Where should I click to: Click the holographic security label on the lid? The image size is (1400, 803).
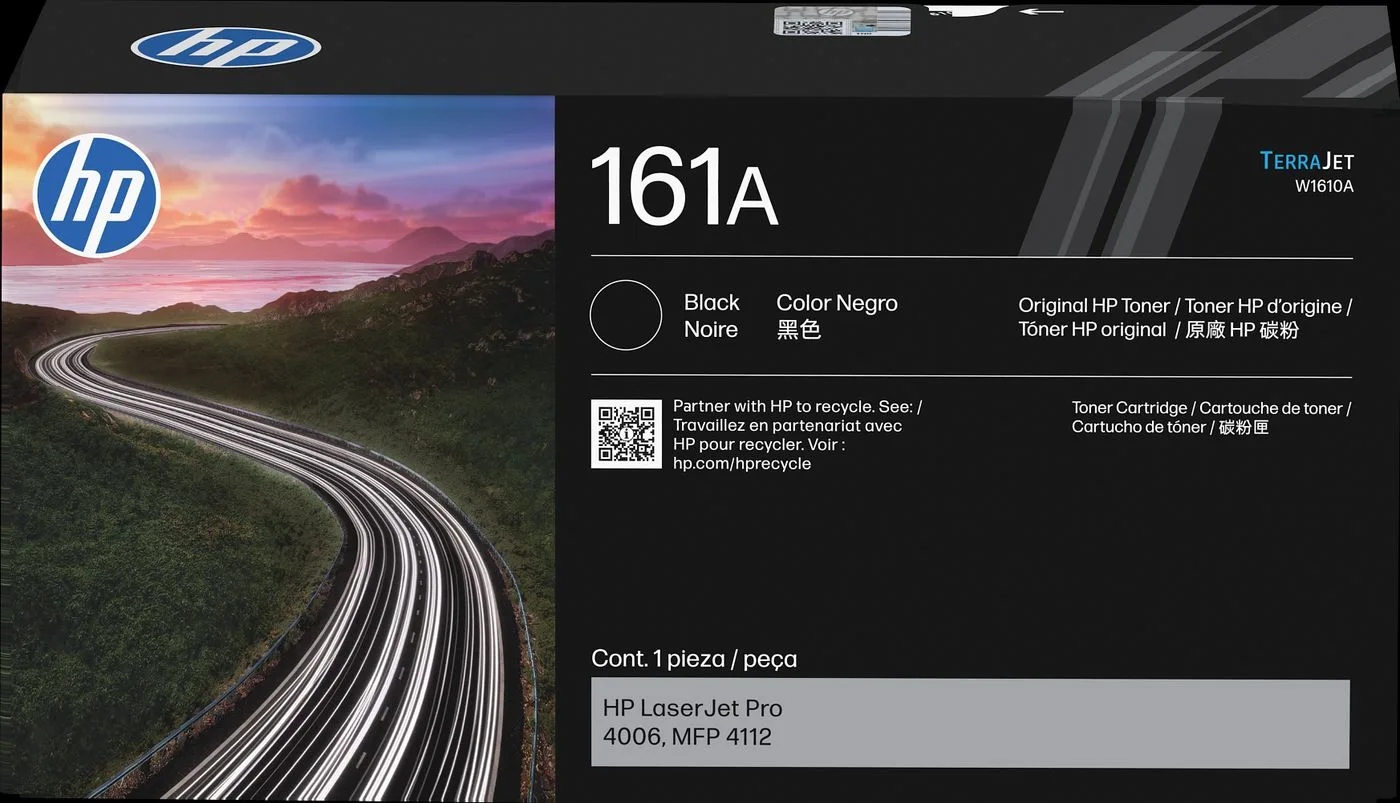(x=842, y=21)
